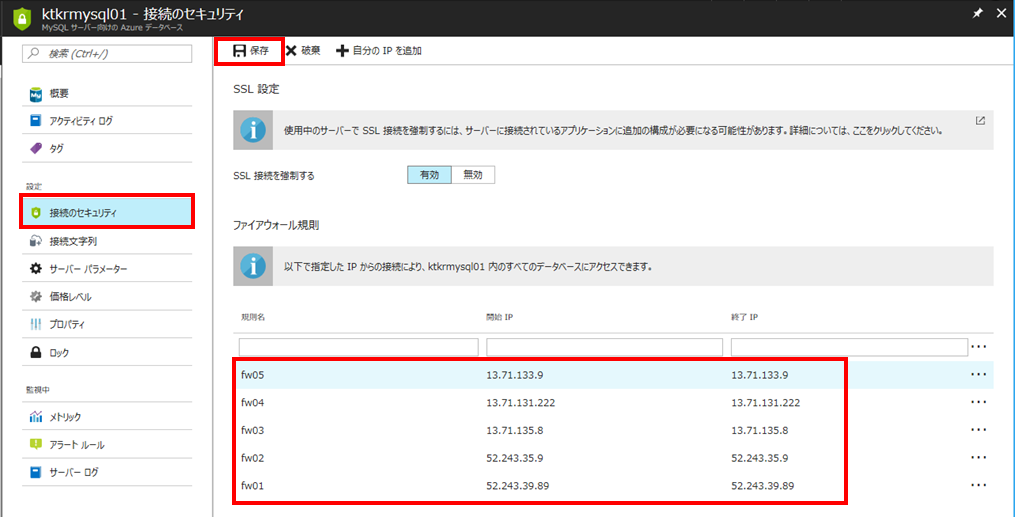Screen dimensions: 1015x517
Task: Click end IP 13.71.133.9 of fw05
Action: click(760, 375)
